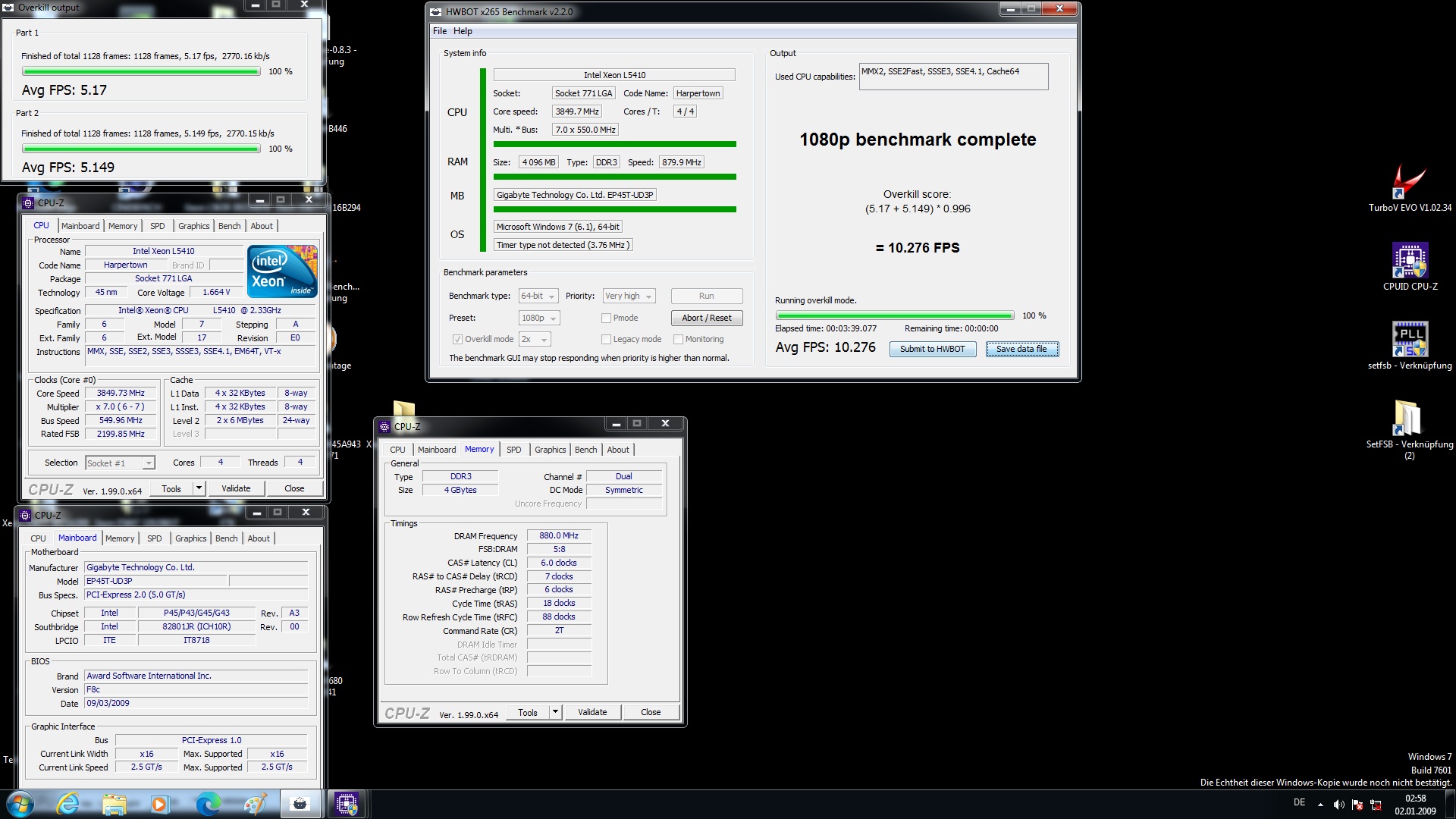The width and height of the screenshot is (1456, 819).
Task: Open the folder icon behind the CPU-Z memory window
Action: (x=403, y=408)
